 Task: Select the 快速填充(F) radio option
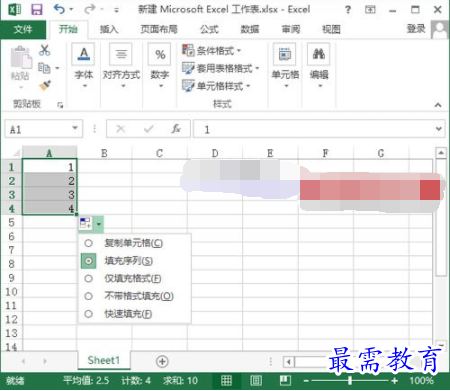click(x=89, y=314)
